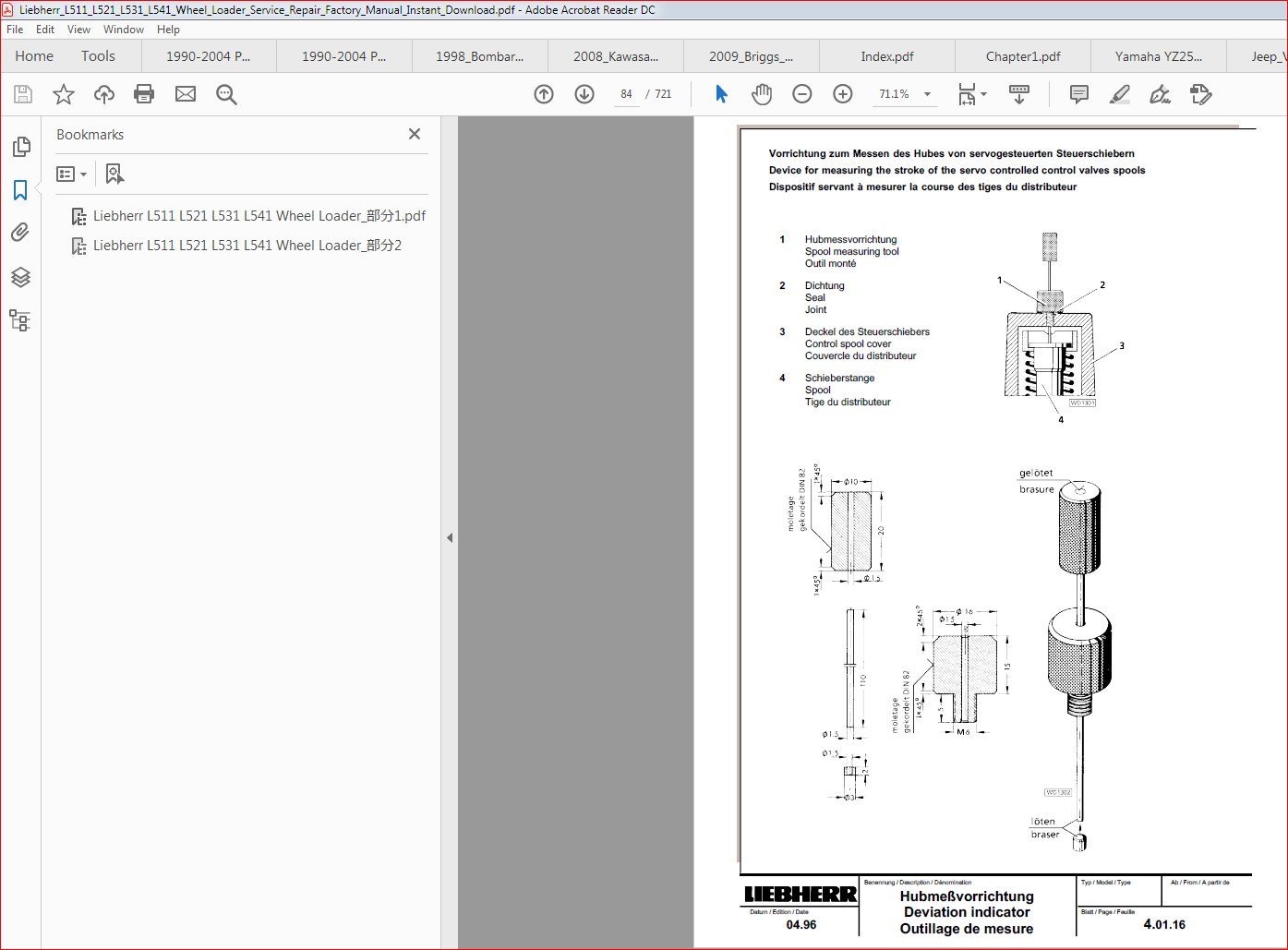
Task: Switch to the 1998_Bombar... document tab
Action: point(480,56)
